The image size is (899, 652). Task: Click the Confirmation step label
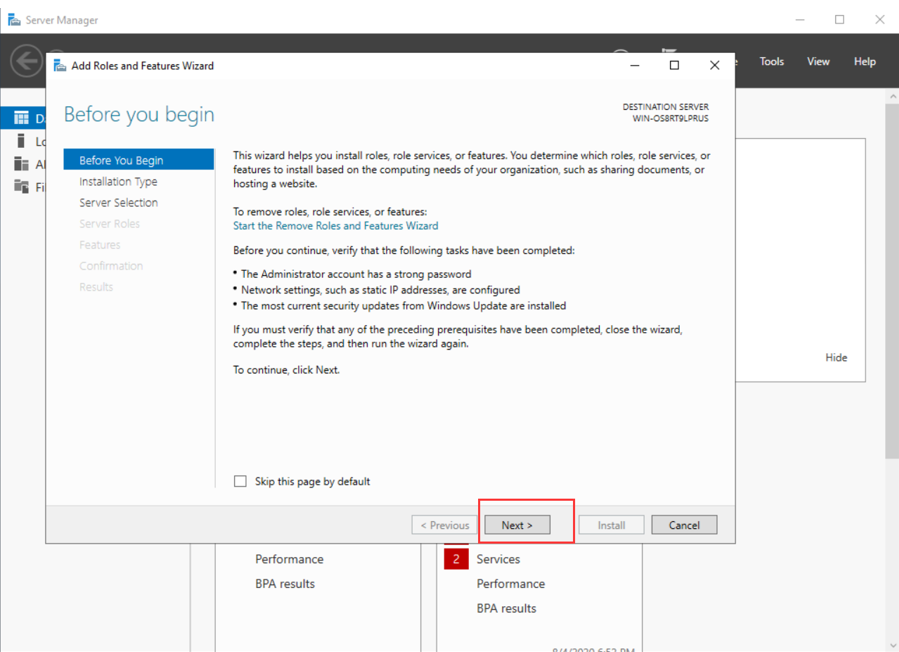[111, 266]
